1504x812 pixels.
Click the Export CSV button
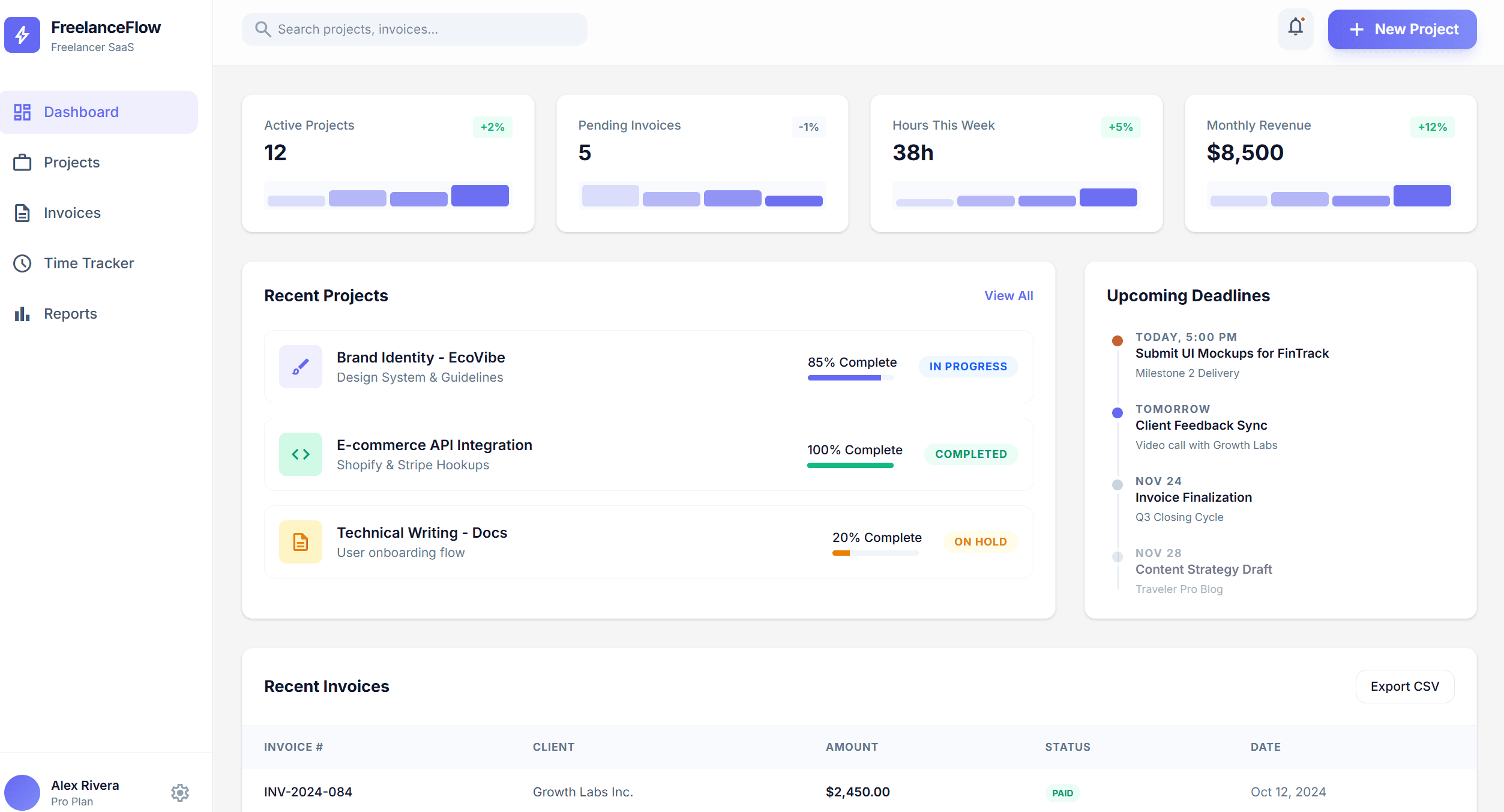1404,686
